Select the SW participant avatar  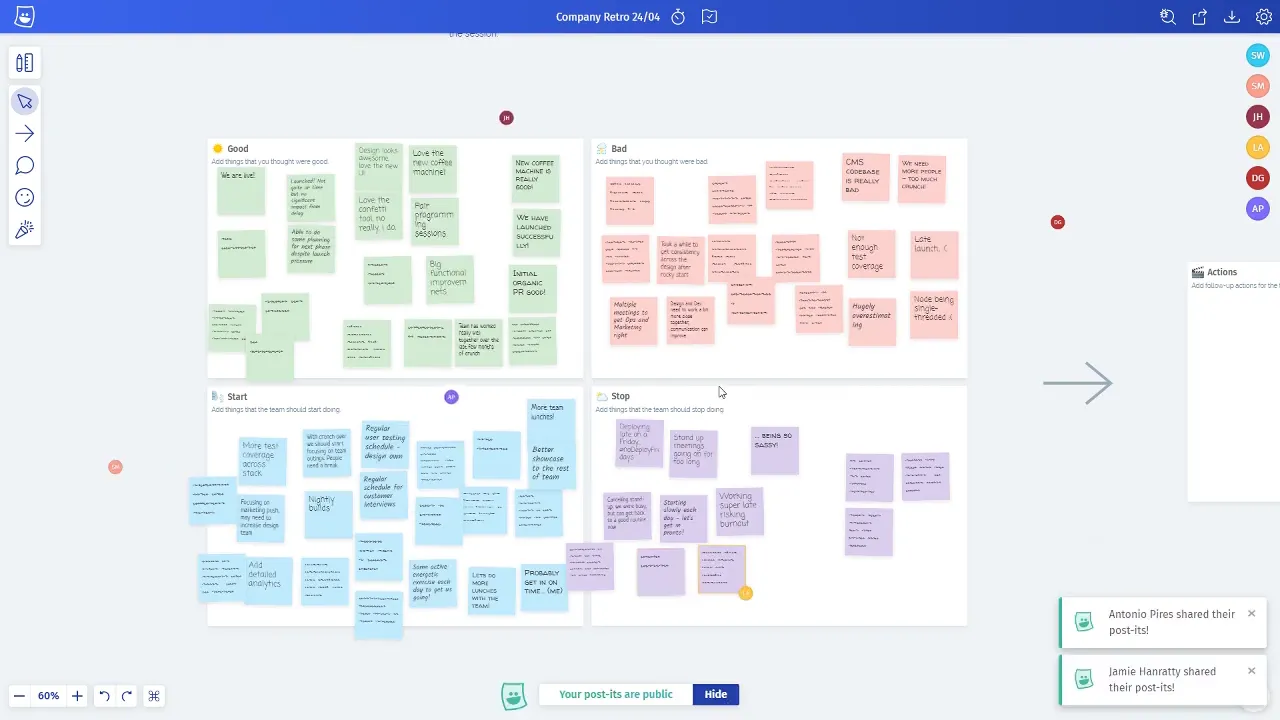pyautogui.click(x=1258, y=56)
